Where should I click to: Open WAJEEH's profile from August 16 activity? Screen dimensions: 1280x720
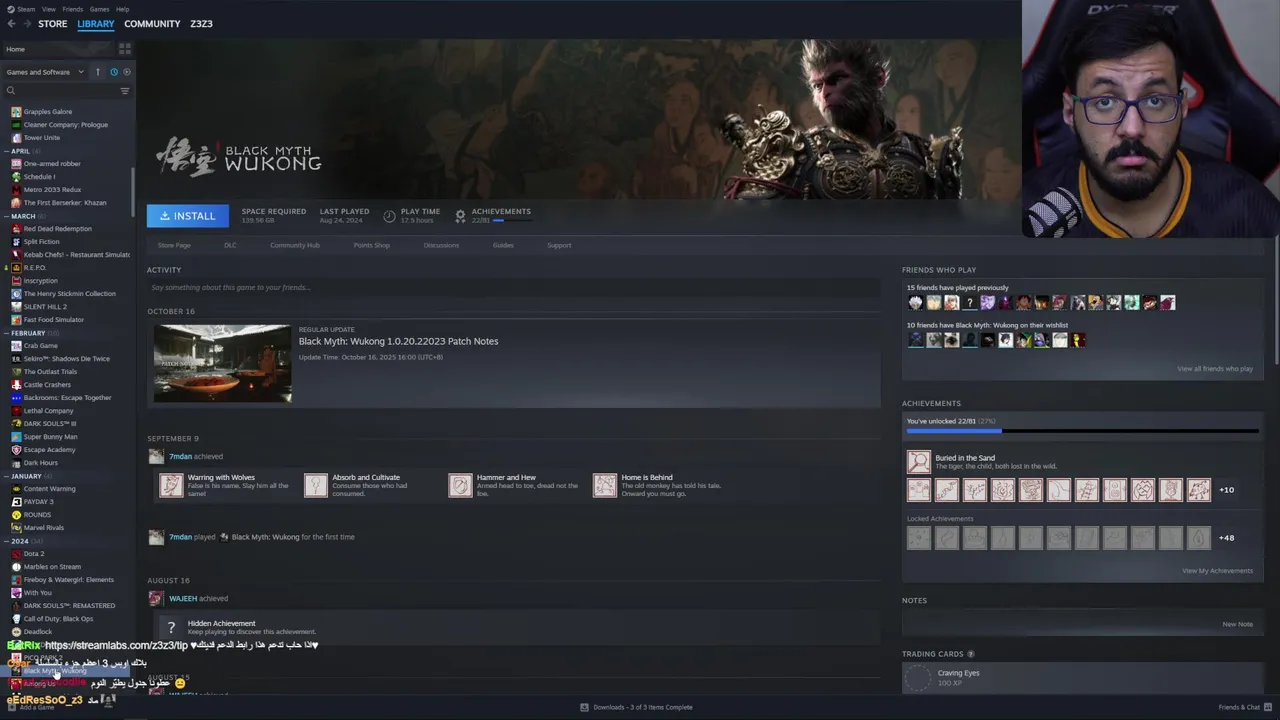click(x=183, y=598)
